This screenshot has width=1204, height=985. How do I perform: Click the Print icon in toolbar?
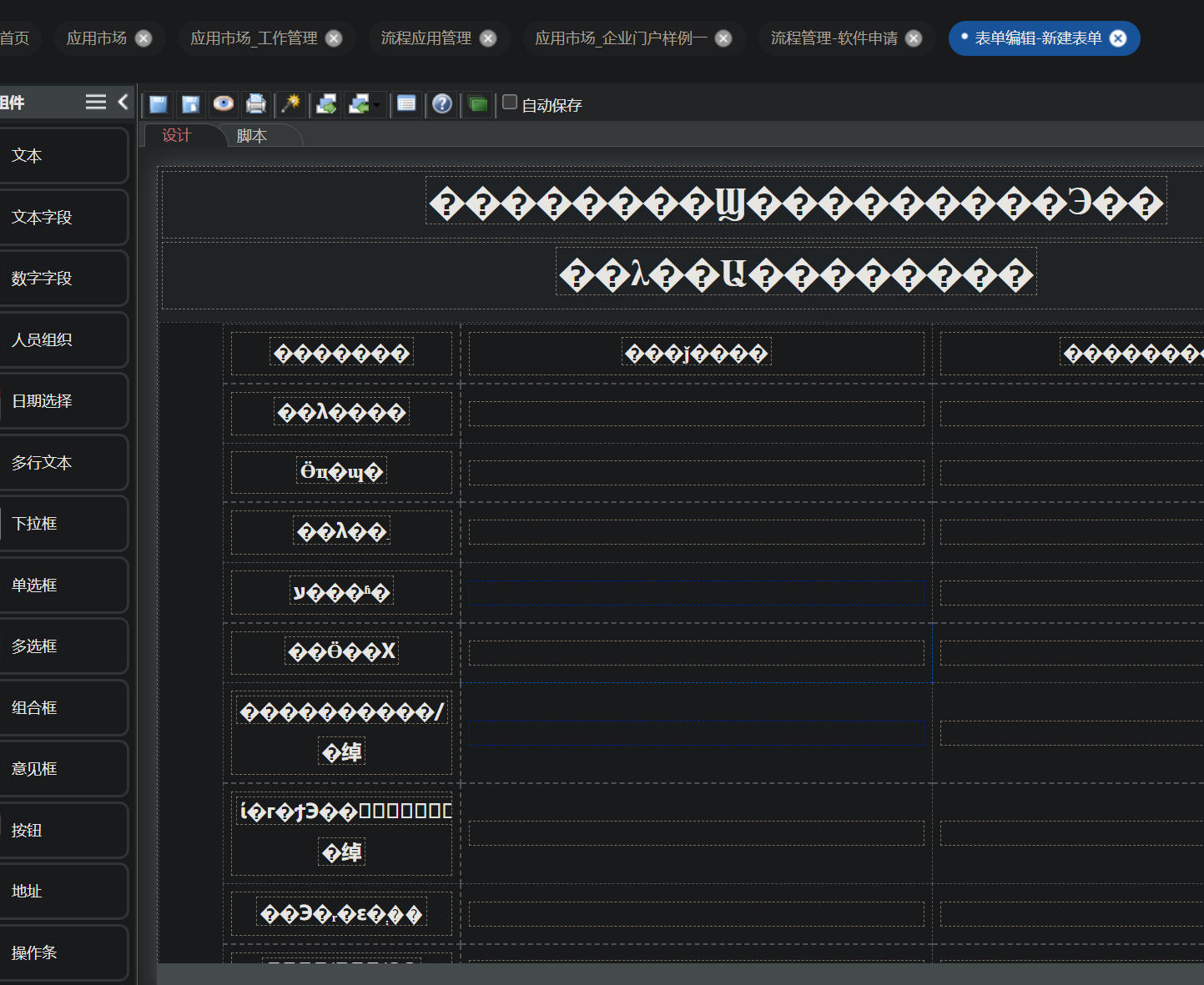coord(256,104)
